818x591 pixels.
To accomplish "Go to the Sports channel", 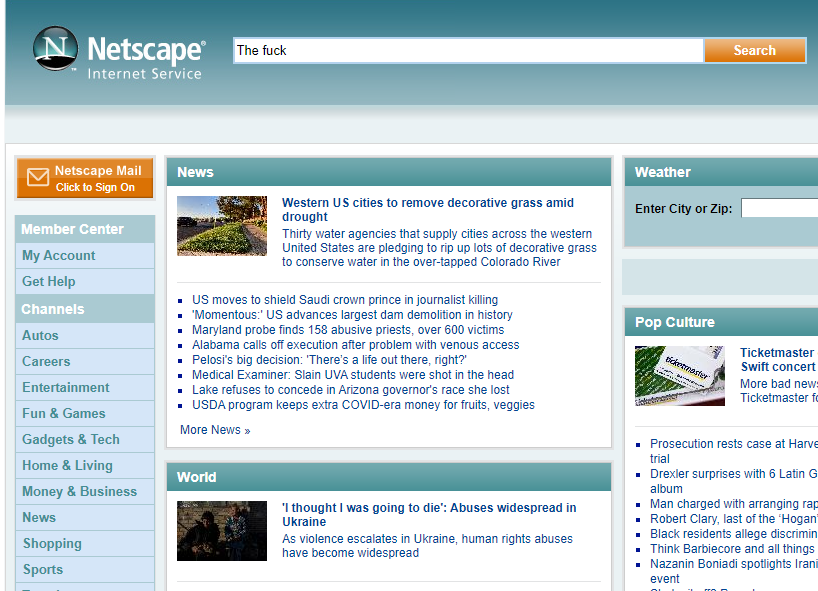I will pyautogui.click(x=43, y=569).
